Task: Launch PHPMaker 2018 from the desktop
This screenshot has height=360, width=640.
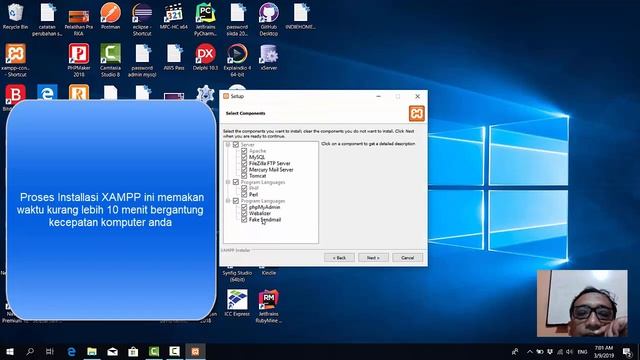Action: 79,60
